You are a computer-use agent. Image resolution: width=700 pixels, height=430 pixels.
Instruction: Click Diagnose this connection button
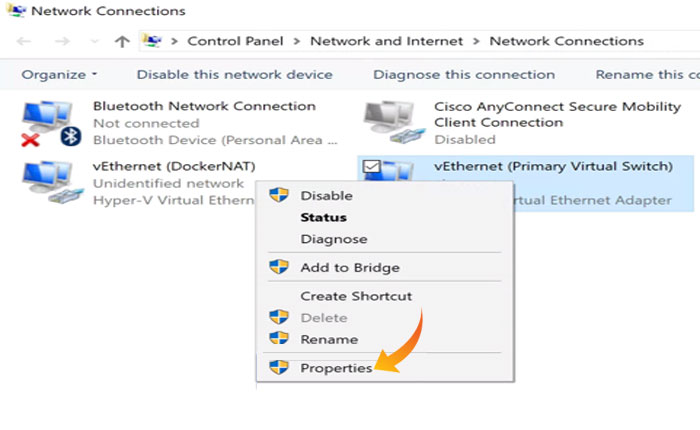coord(464,74)
